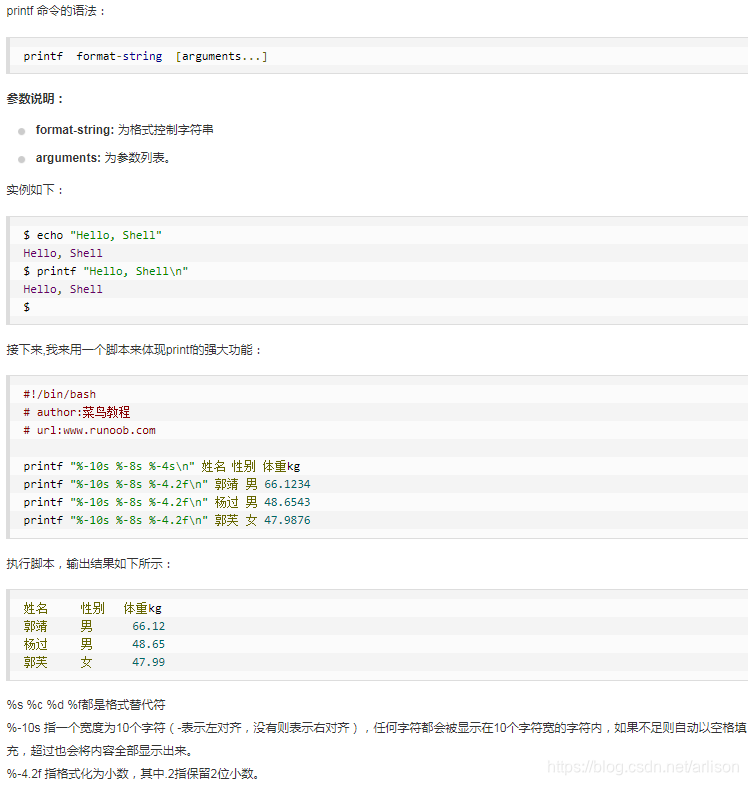Viewport: 748px width, 785px height.
Task: Click the 'arguments: 为参数列表' bullet item
Action: point(104,158)
